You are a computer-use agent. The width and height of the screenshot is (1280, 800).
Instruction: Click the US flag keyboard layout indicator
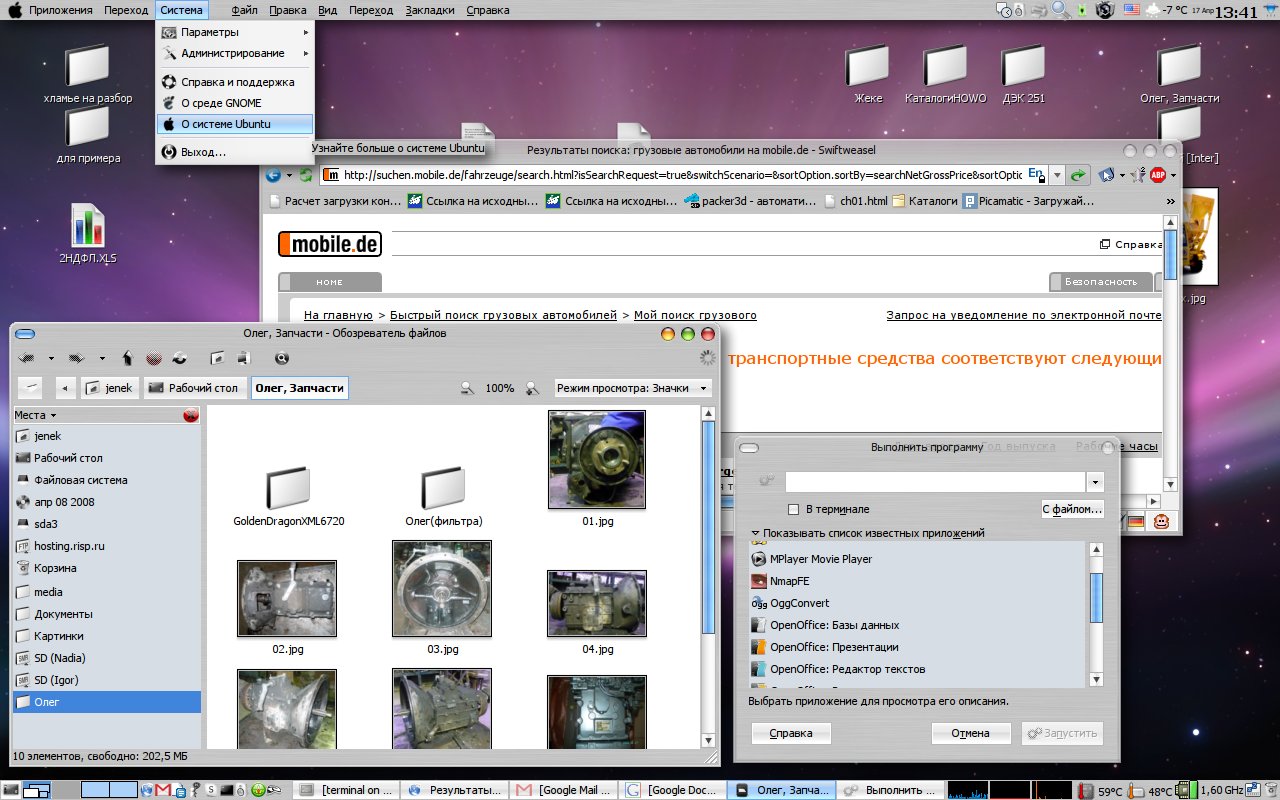pos(1132,10)
